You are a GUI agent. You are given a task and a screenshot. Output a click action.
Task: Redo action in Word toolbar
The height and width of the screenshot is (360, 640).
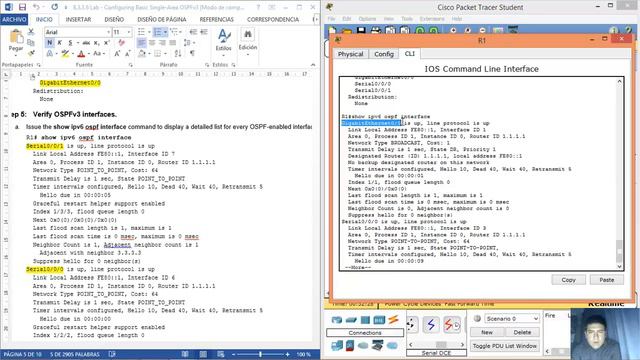point(54,7)
